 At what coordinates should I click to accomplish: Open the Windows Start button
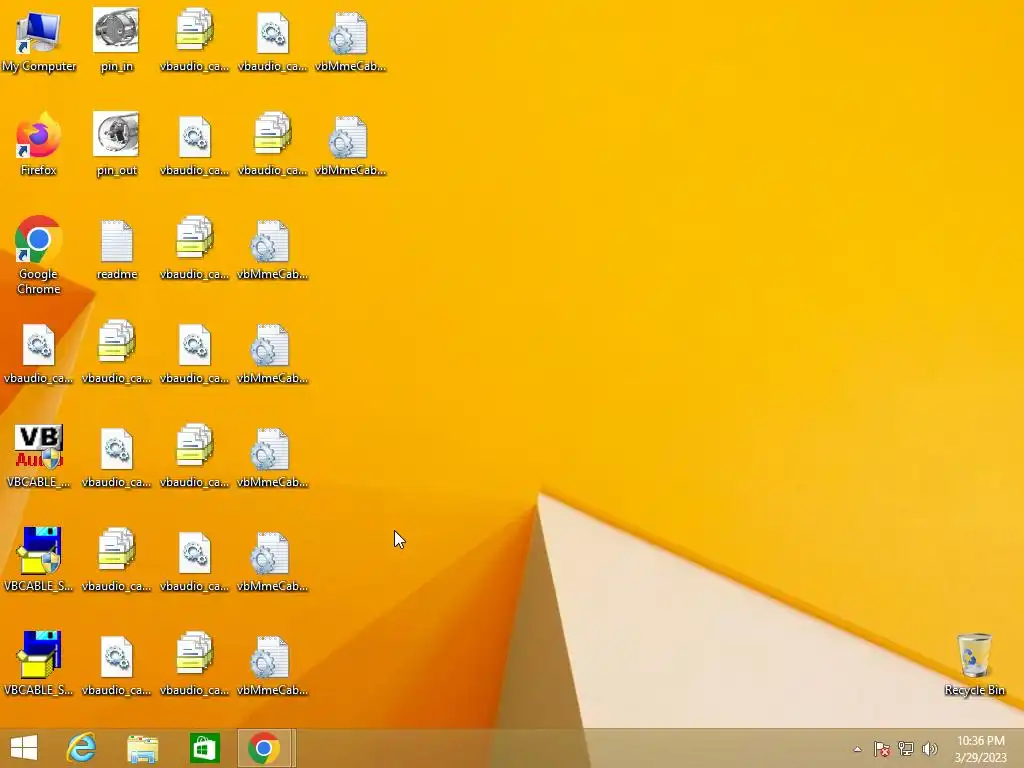[24, 748]
